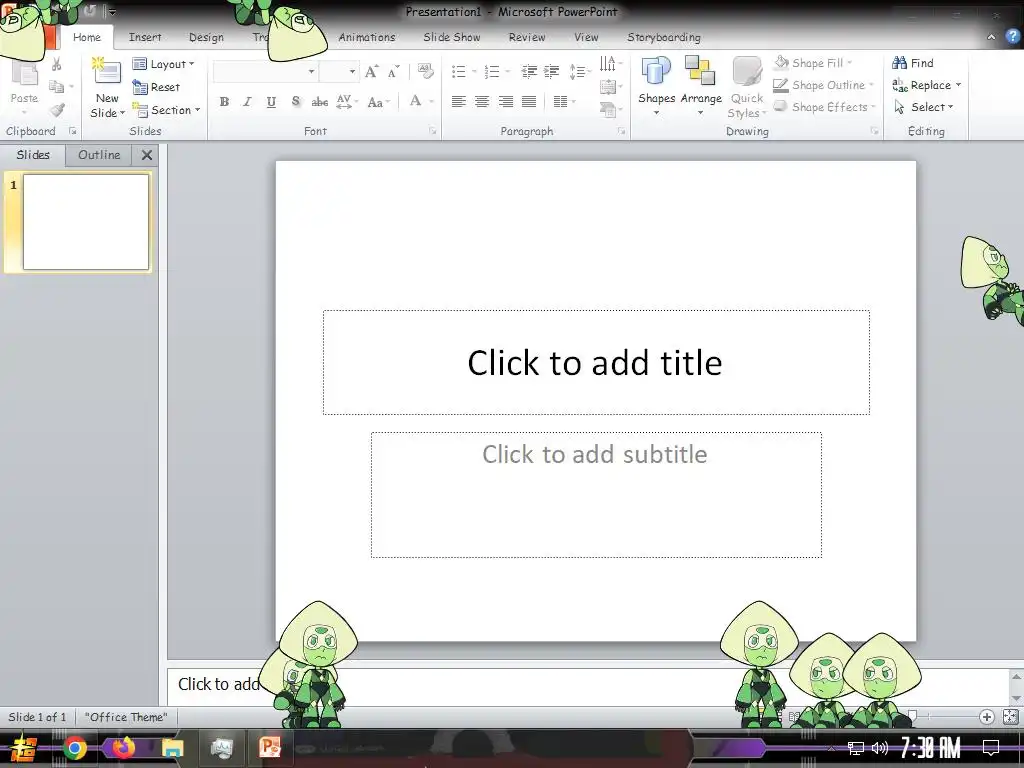The height and width of the screenshot is (768, 1024).
Task: Click the zoom in plus icon
Action: click(x=986, y=717)
